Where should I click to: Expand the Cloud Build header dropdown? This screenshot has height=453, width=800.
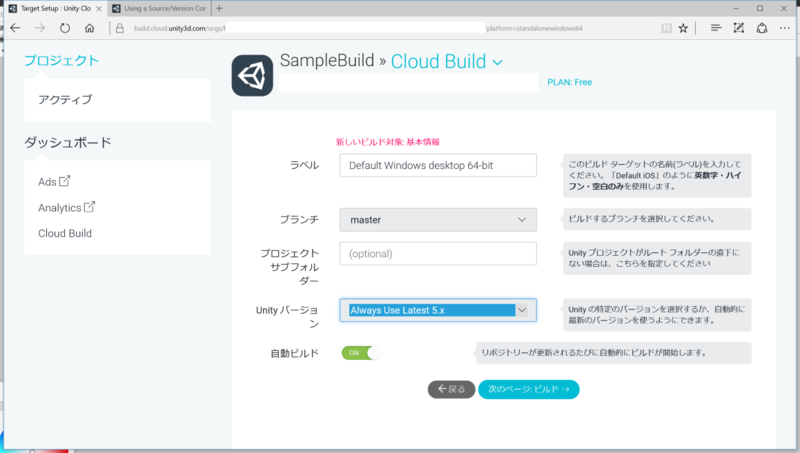coord(497,63)
